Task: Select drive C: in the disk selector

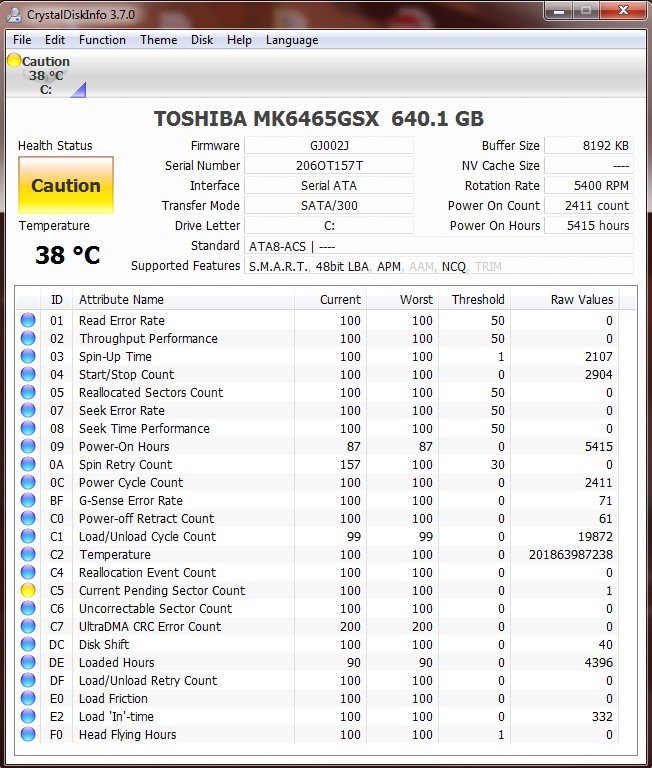Action: (x=46, y=90)
